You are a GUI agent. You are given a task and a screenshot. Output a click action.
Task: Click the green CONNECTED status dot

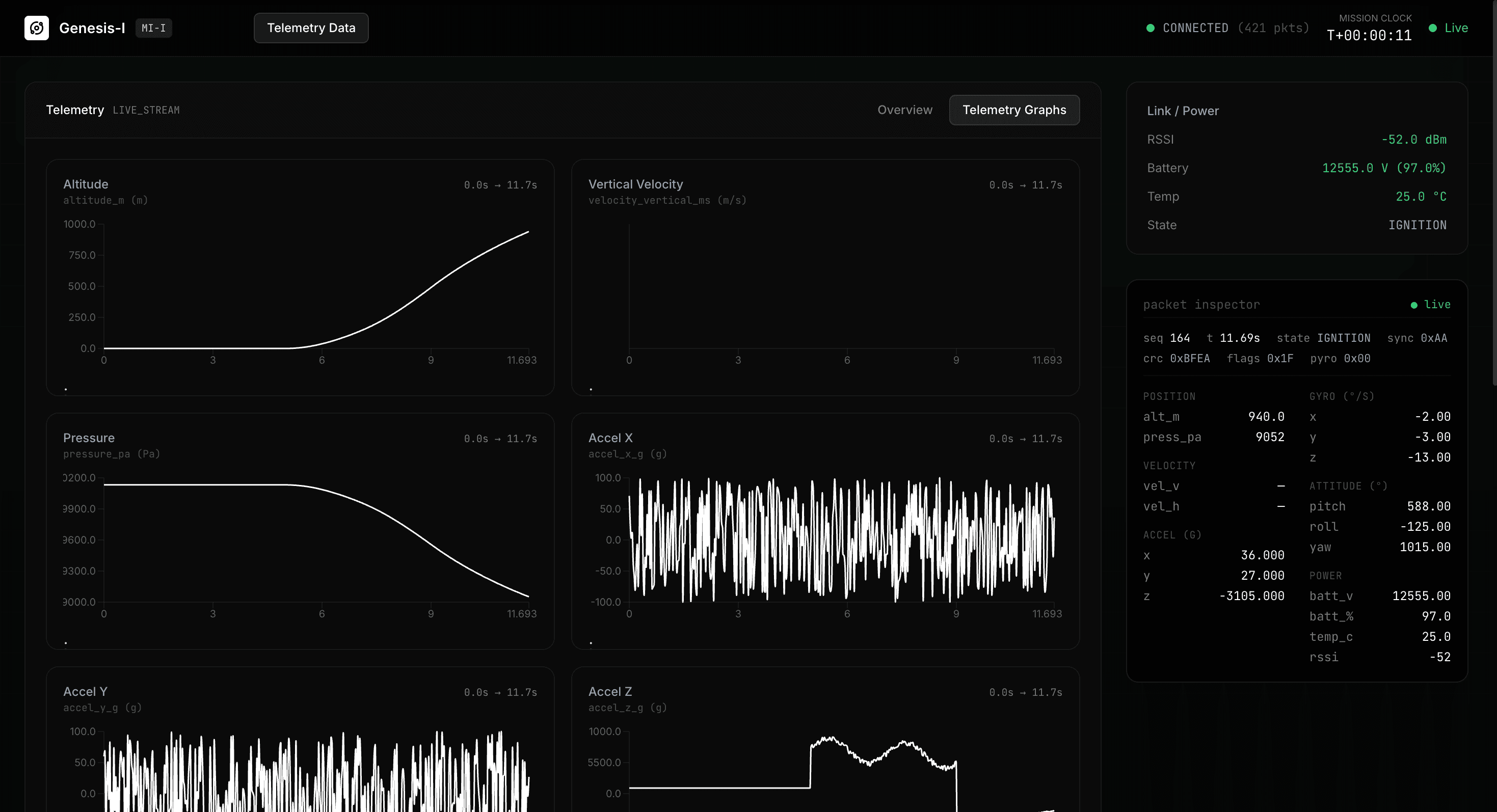(1150, 28)
